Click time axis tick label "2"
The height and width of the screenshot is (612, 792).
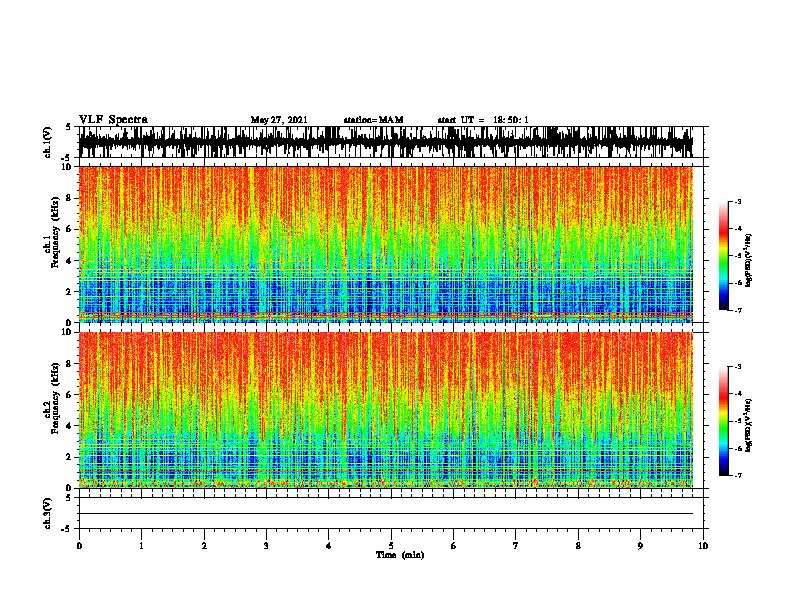[204, 546]
